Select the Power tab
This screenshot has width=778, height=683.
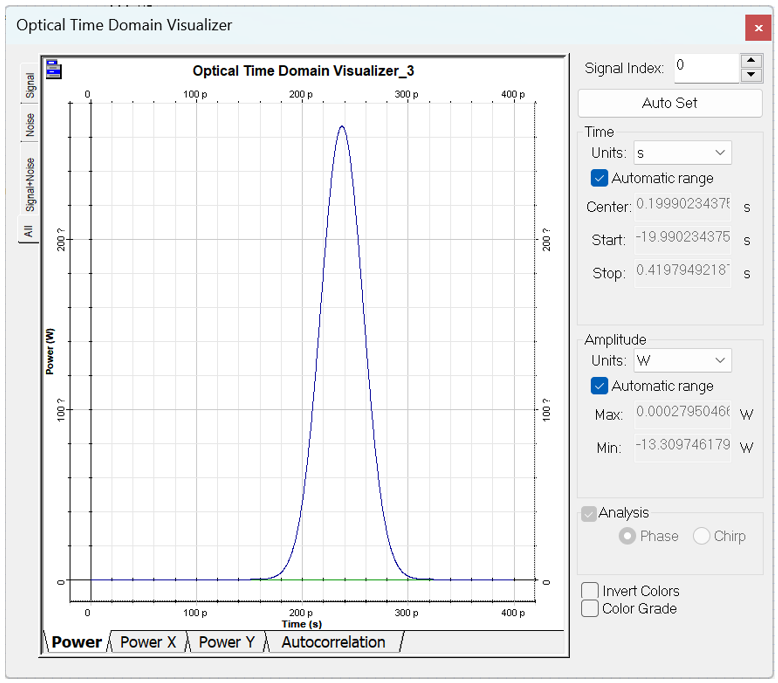click(77, 642)
